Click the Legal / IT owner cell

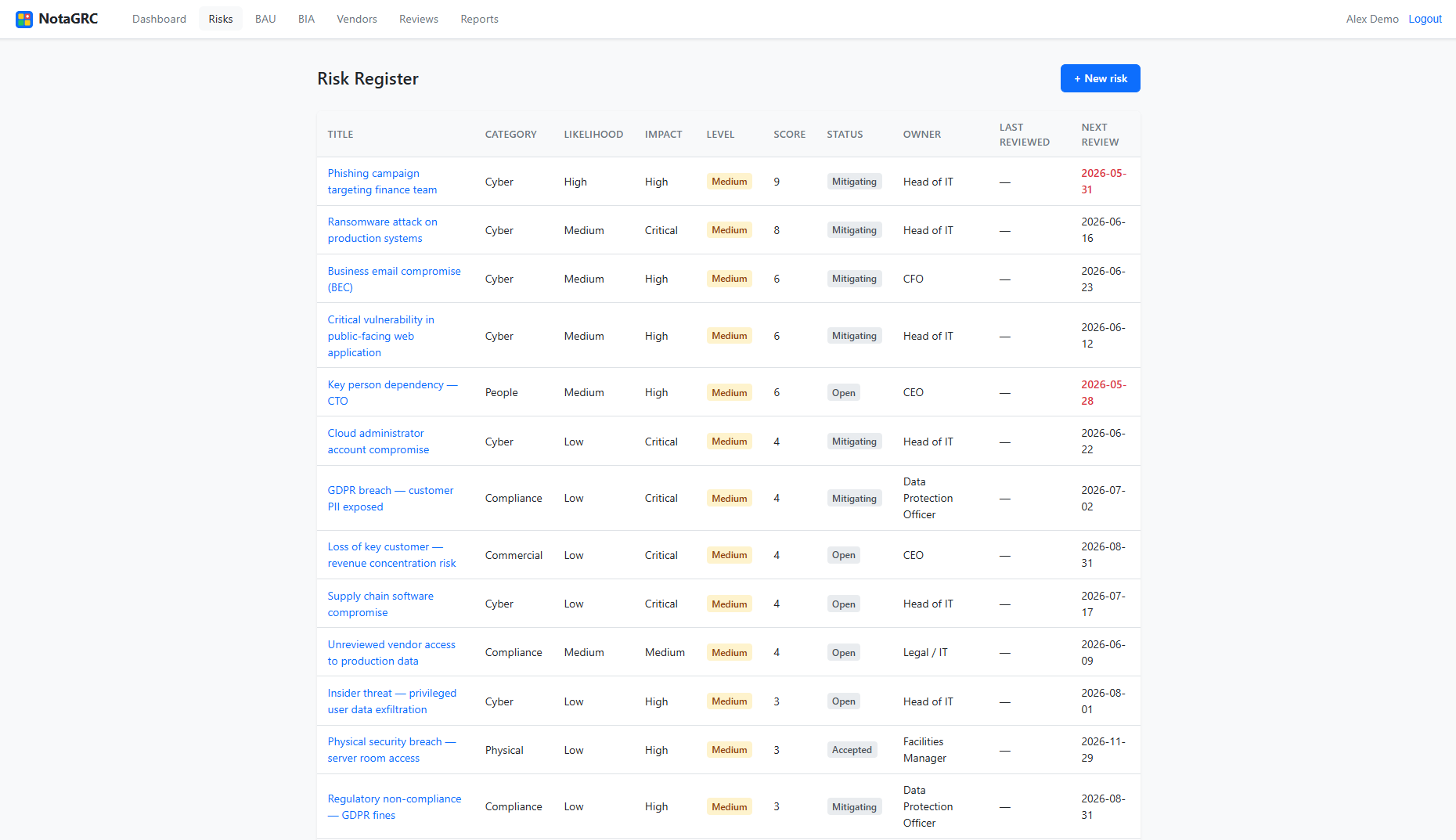coord(925,652)
